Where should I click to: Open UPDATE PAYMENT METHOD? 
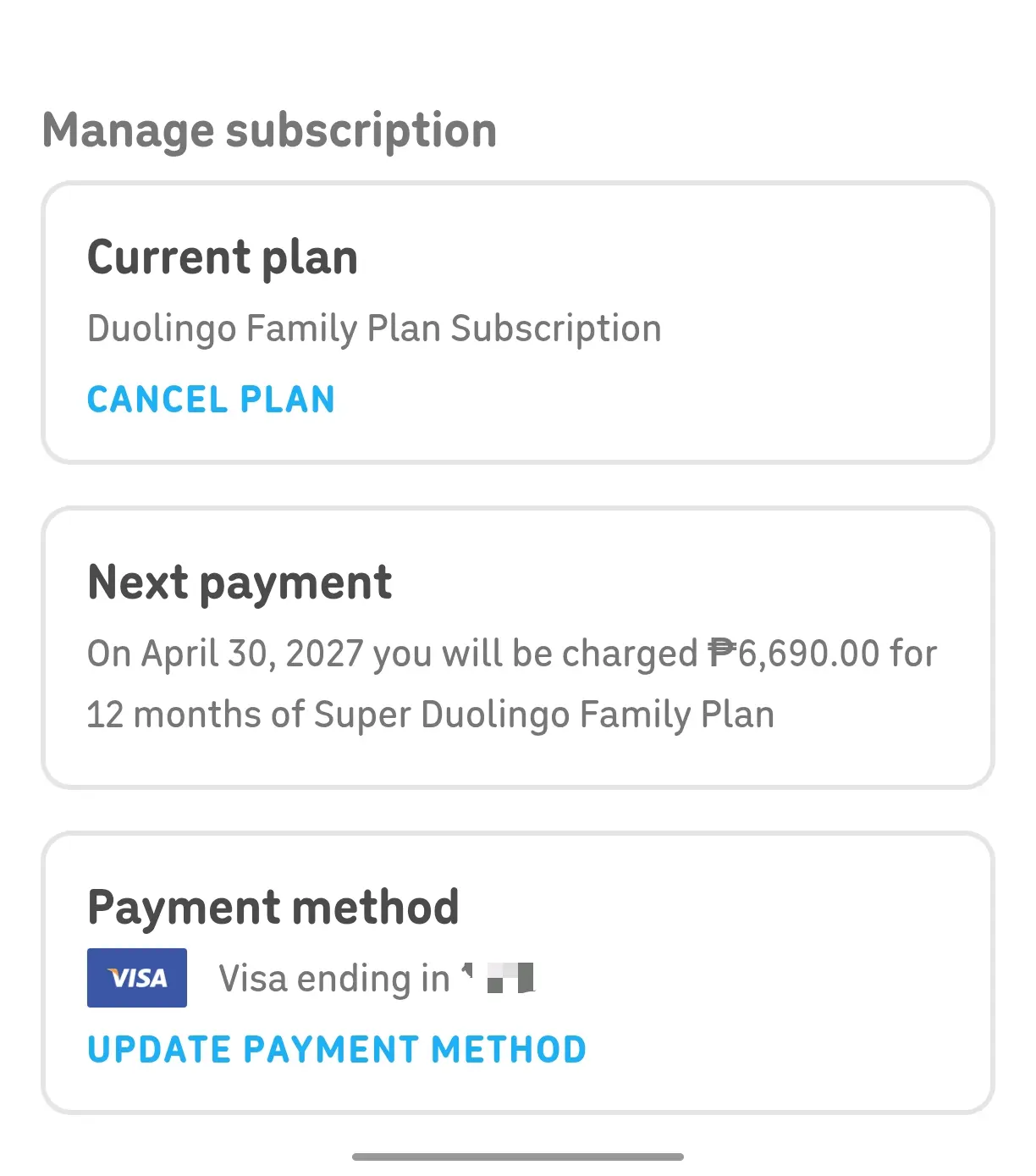[x=337, y=1050]
